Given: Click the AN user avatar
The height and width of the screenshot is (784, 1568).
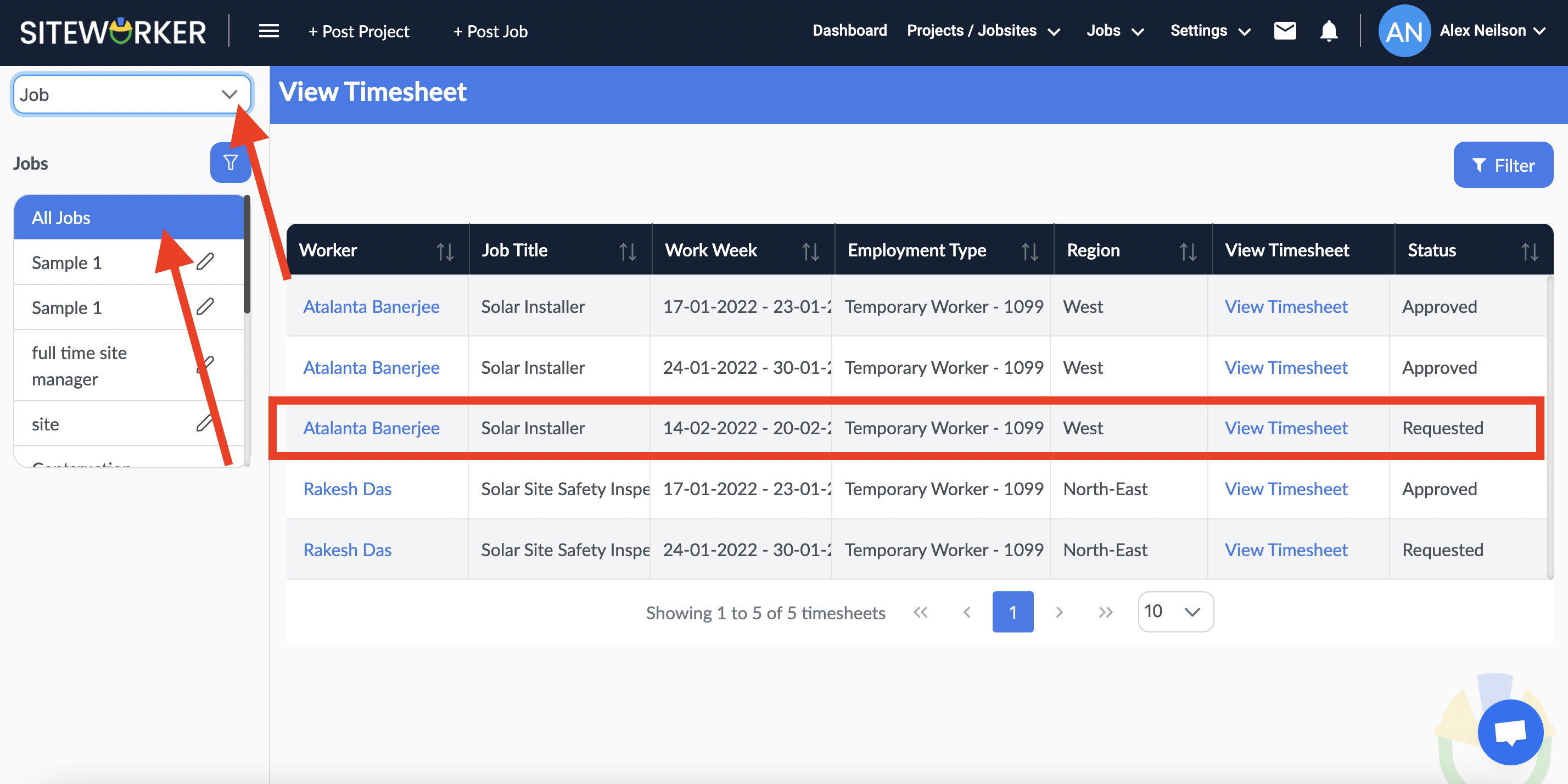Looking at the screenshot, I should [x=1404, y=31].
